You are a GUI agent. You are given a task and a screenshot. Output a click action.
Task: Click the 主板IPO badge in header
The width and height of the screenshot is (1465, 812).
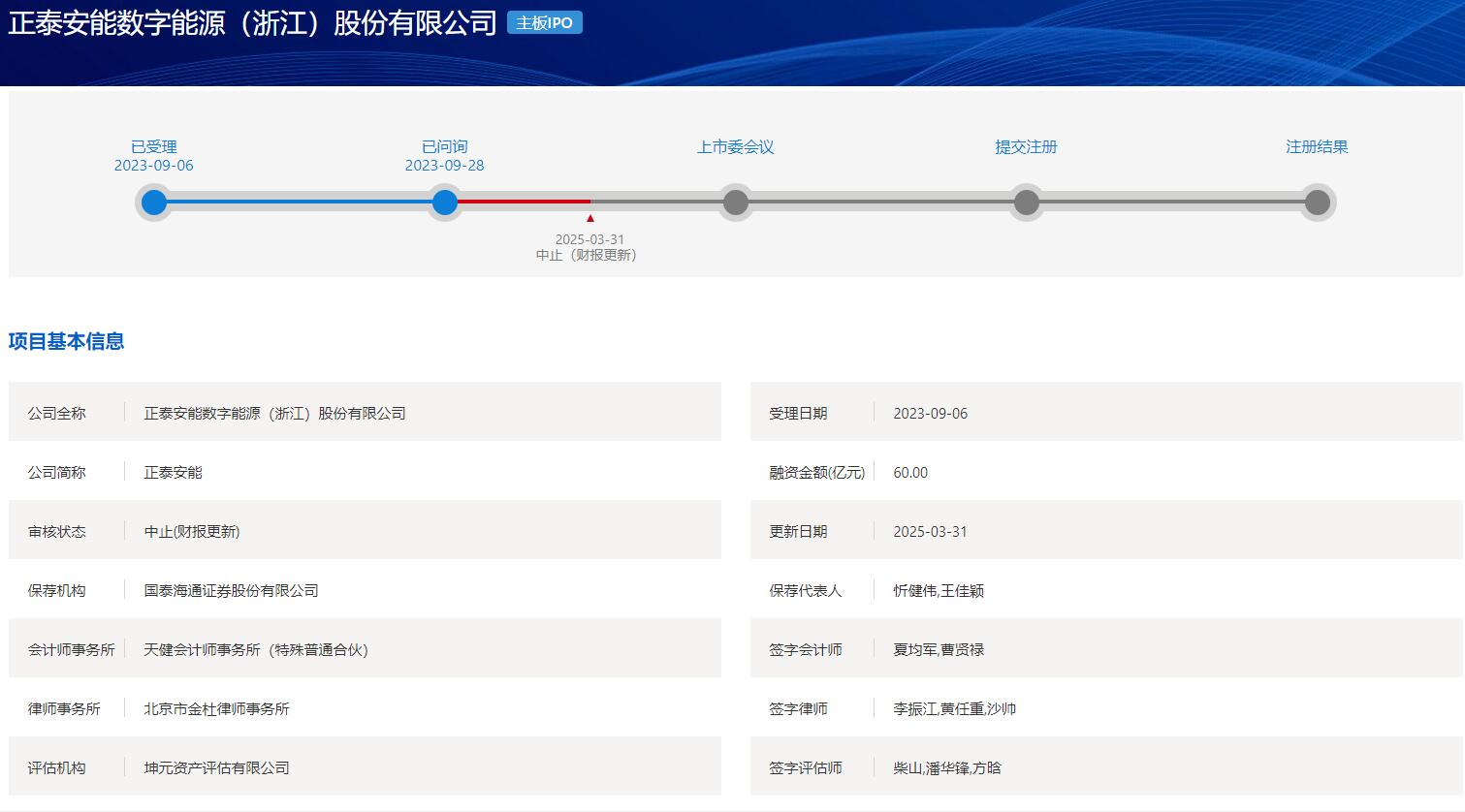(x=544, y=23)
